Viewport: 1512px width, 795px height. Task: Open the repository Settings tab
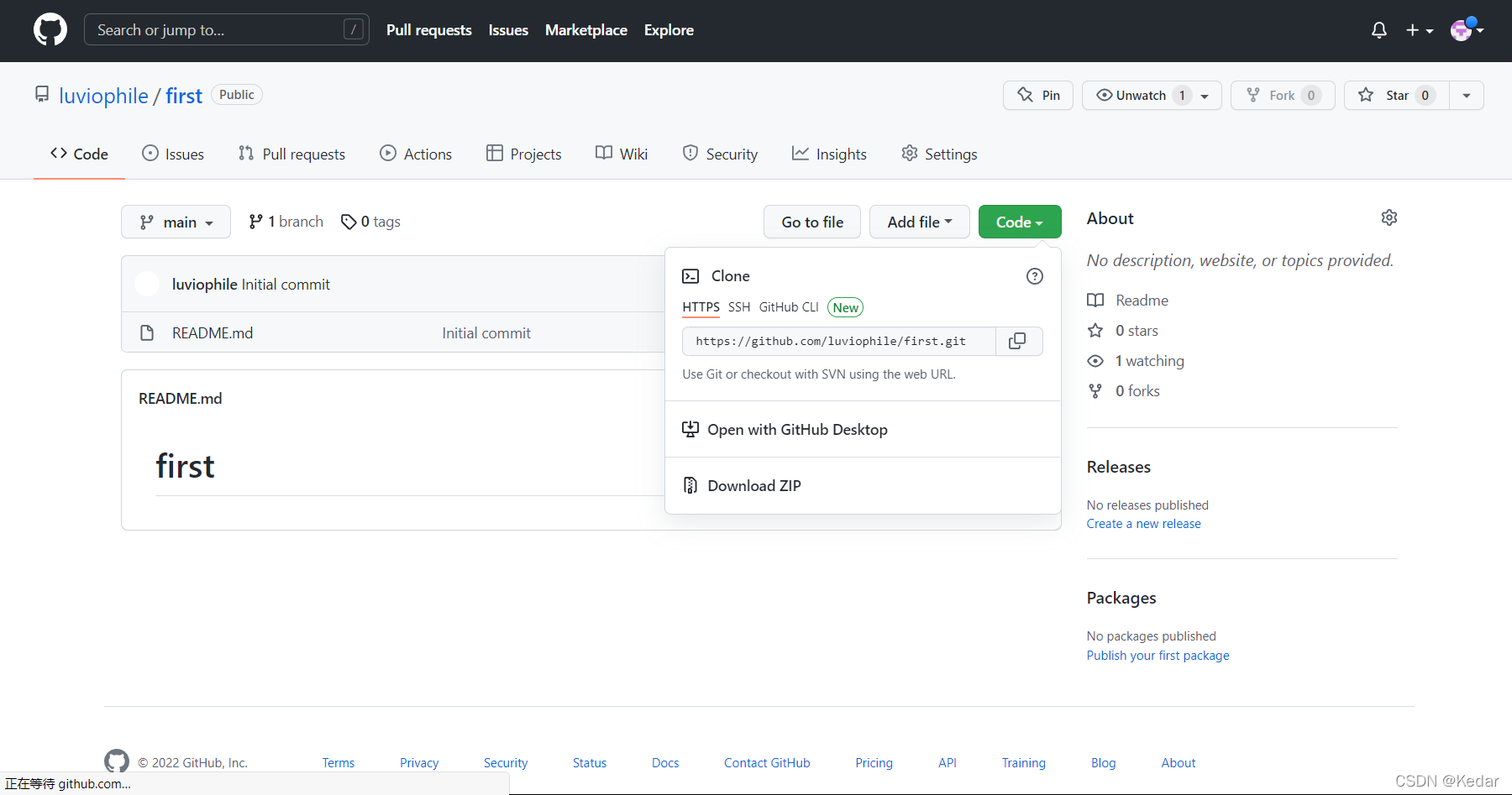[x=939, y=154]
